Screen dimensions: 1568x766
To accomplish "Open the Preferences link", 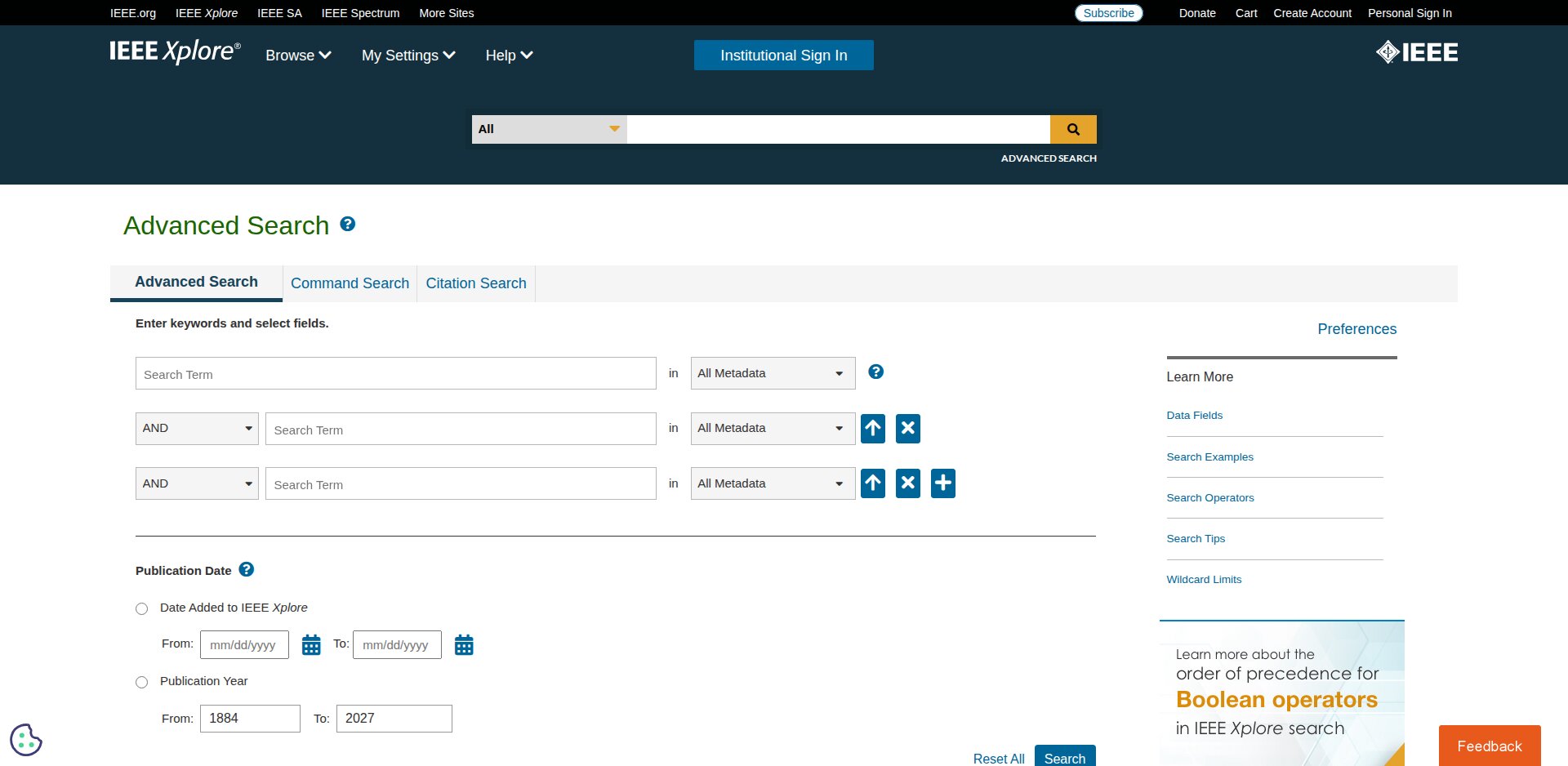I will [x=1356, y=329].
